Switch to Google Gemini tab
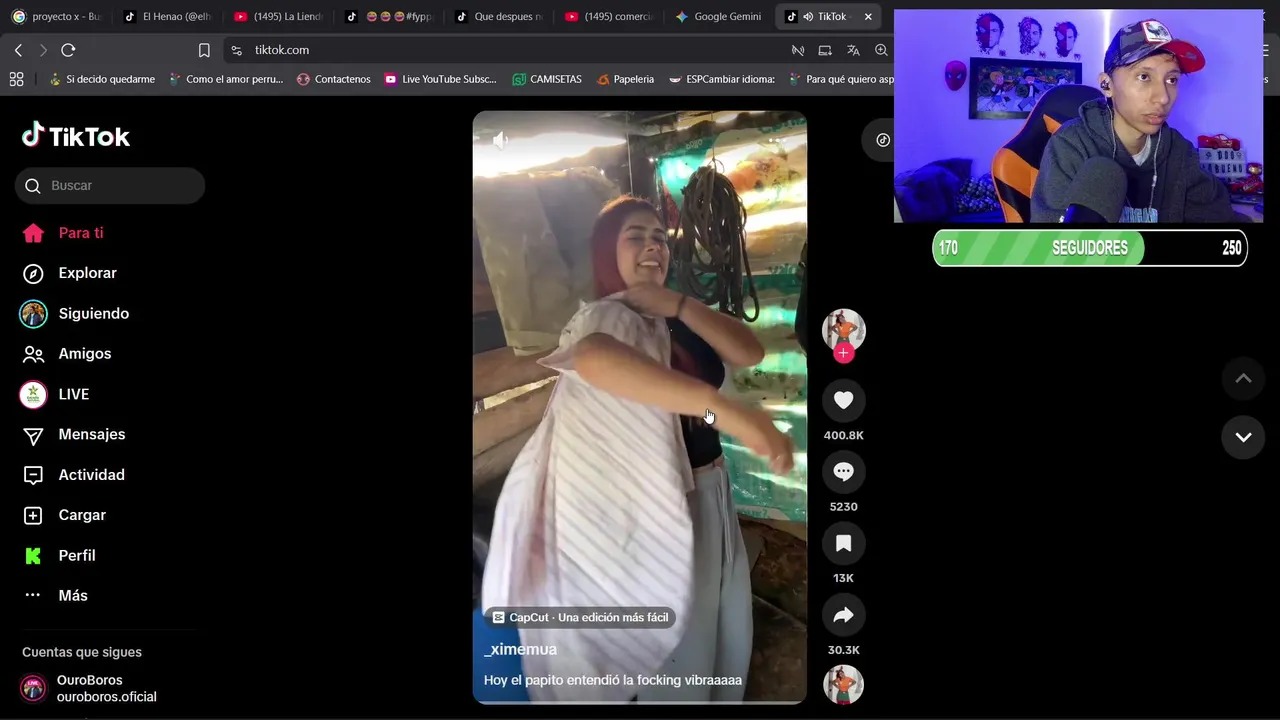Screen dimensions: 1280x720 (x=719, y=17)
